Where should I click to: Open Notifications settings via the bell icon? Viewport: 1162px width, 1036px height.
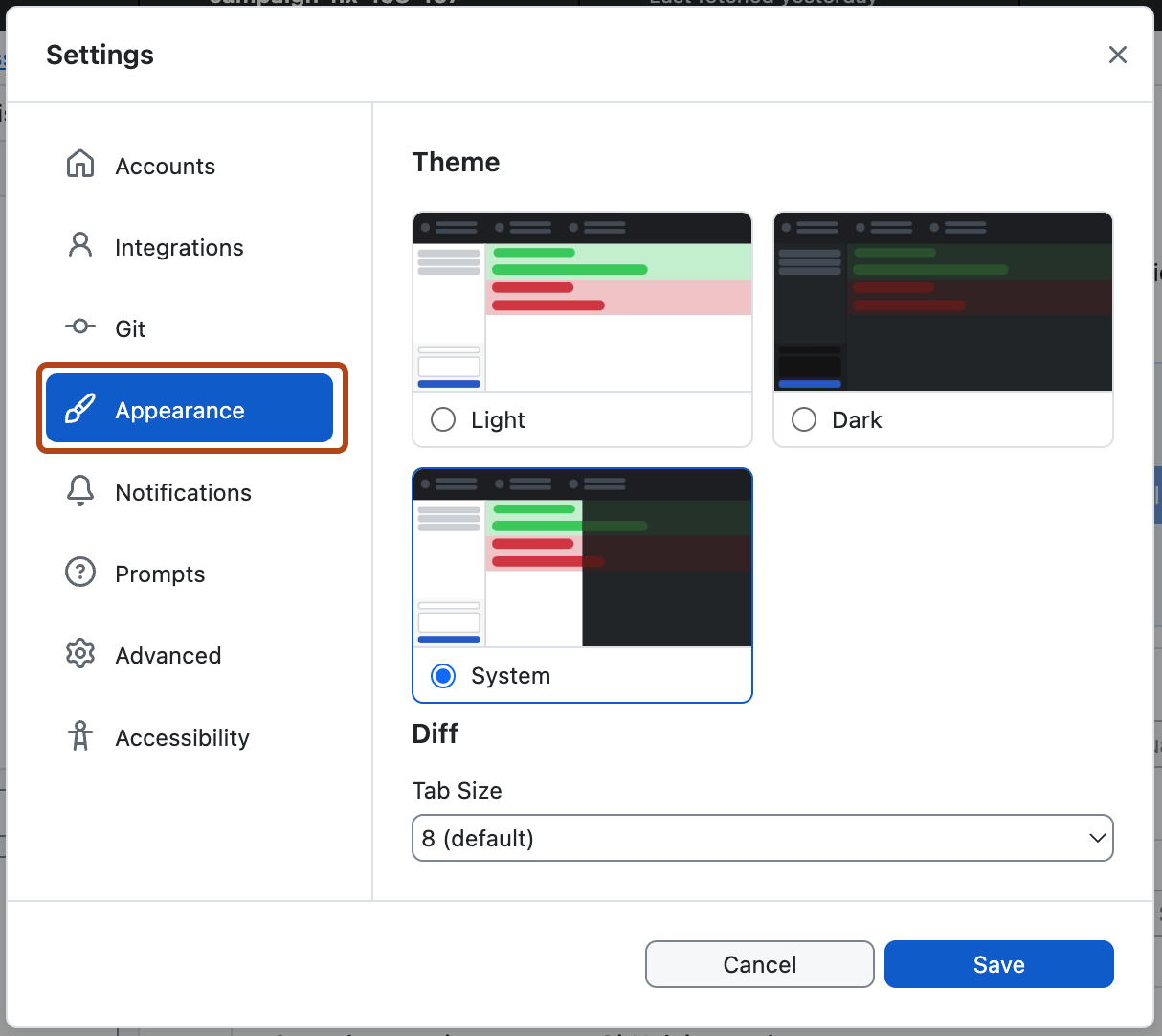(80, 491)
